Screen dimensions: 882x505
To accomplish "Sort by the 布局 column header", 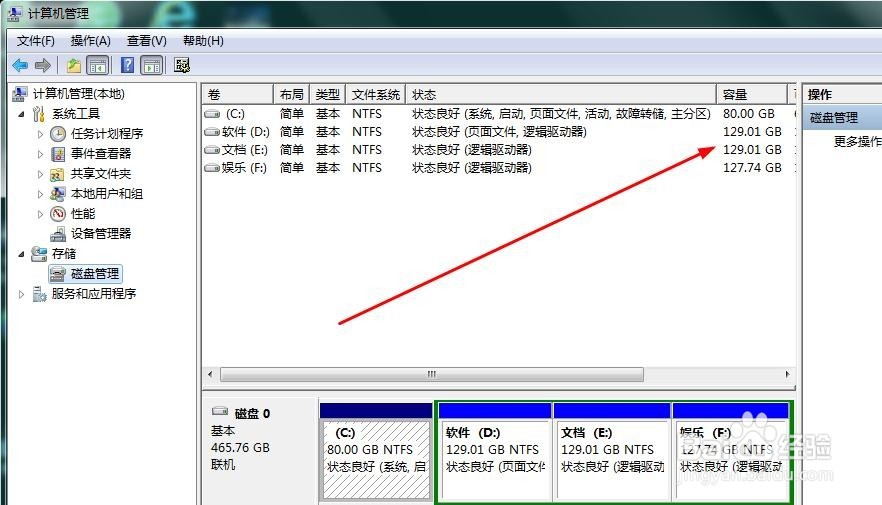I will pos(291,94).
